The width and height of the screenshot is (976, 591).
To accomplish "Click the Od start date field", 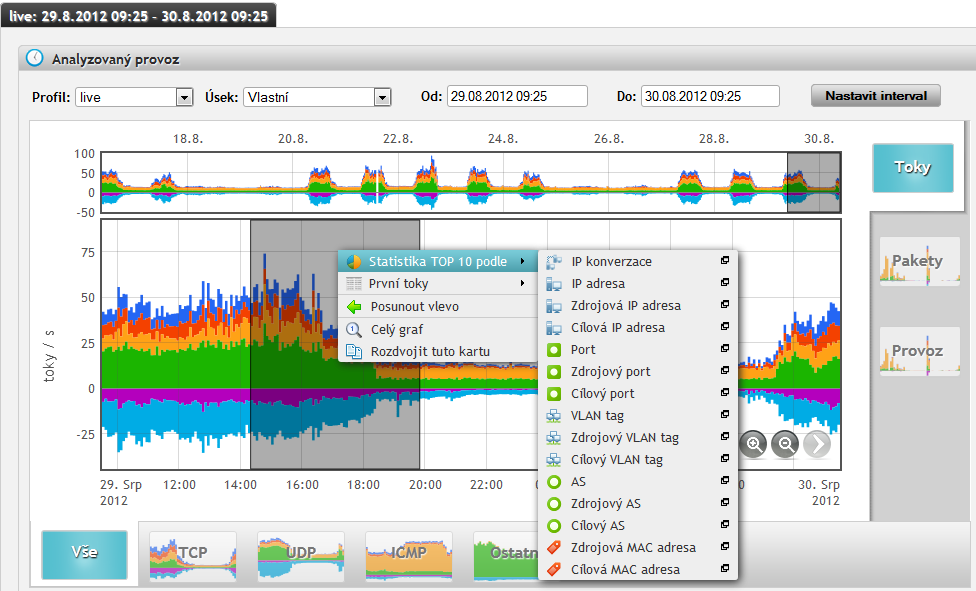I will point(517,97).
